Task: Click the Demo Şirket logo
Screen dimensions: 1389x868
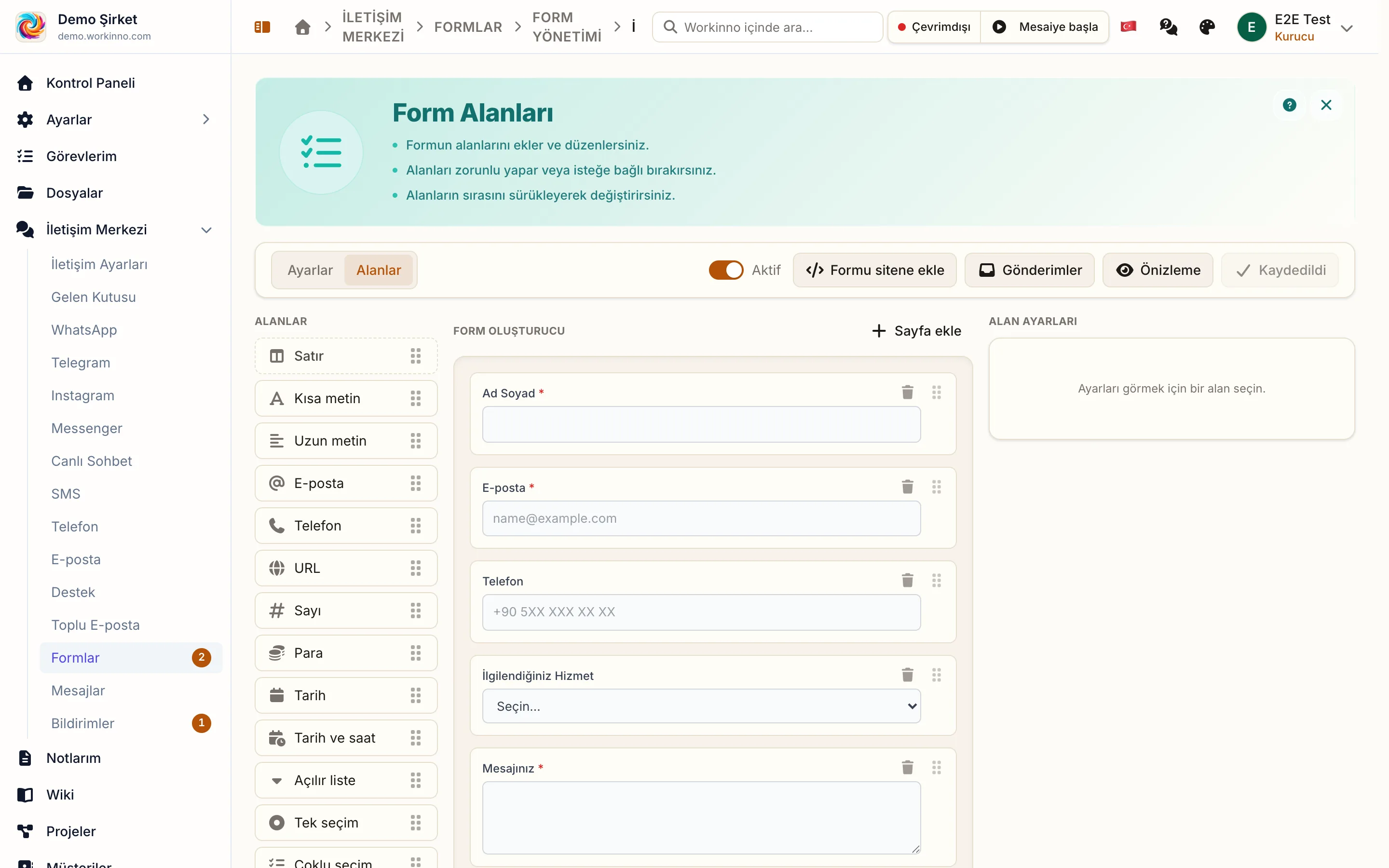Action: click(31, 27)
